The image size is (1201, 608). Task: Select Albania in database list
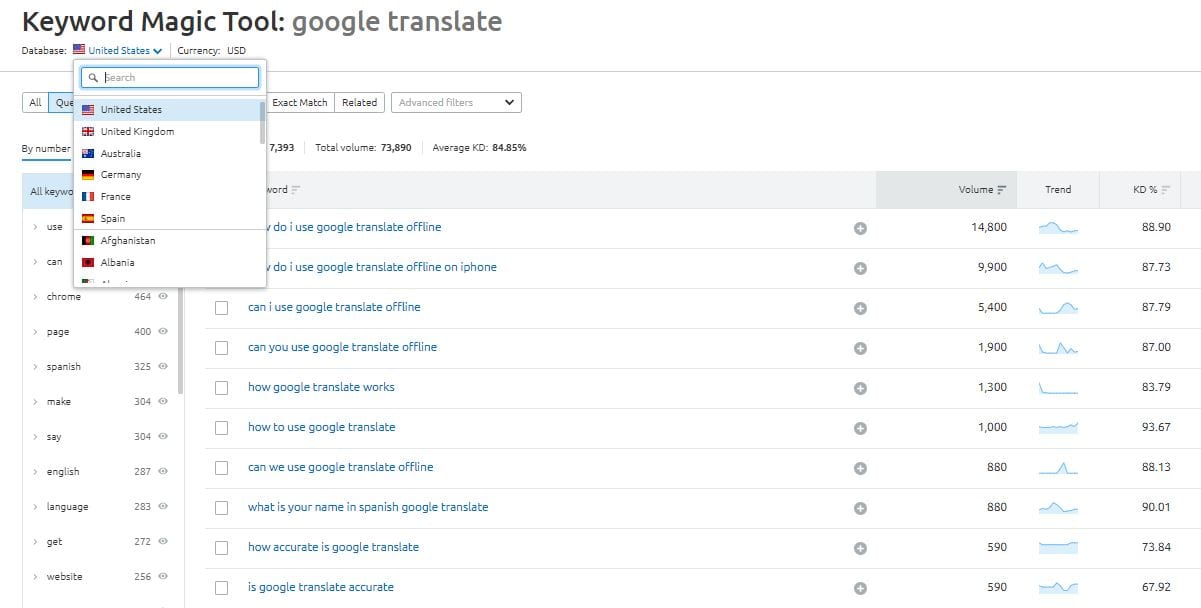click(x=167, y=263)
